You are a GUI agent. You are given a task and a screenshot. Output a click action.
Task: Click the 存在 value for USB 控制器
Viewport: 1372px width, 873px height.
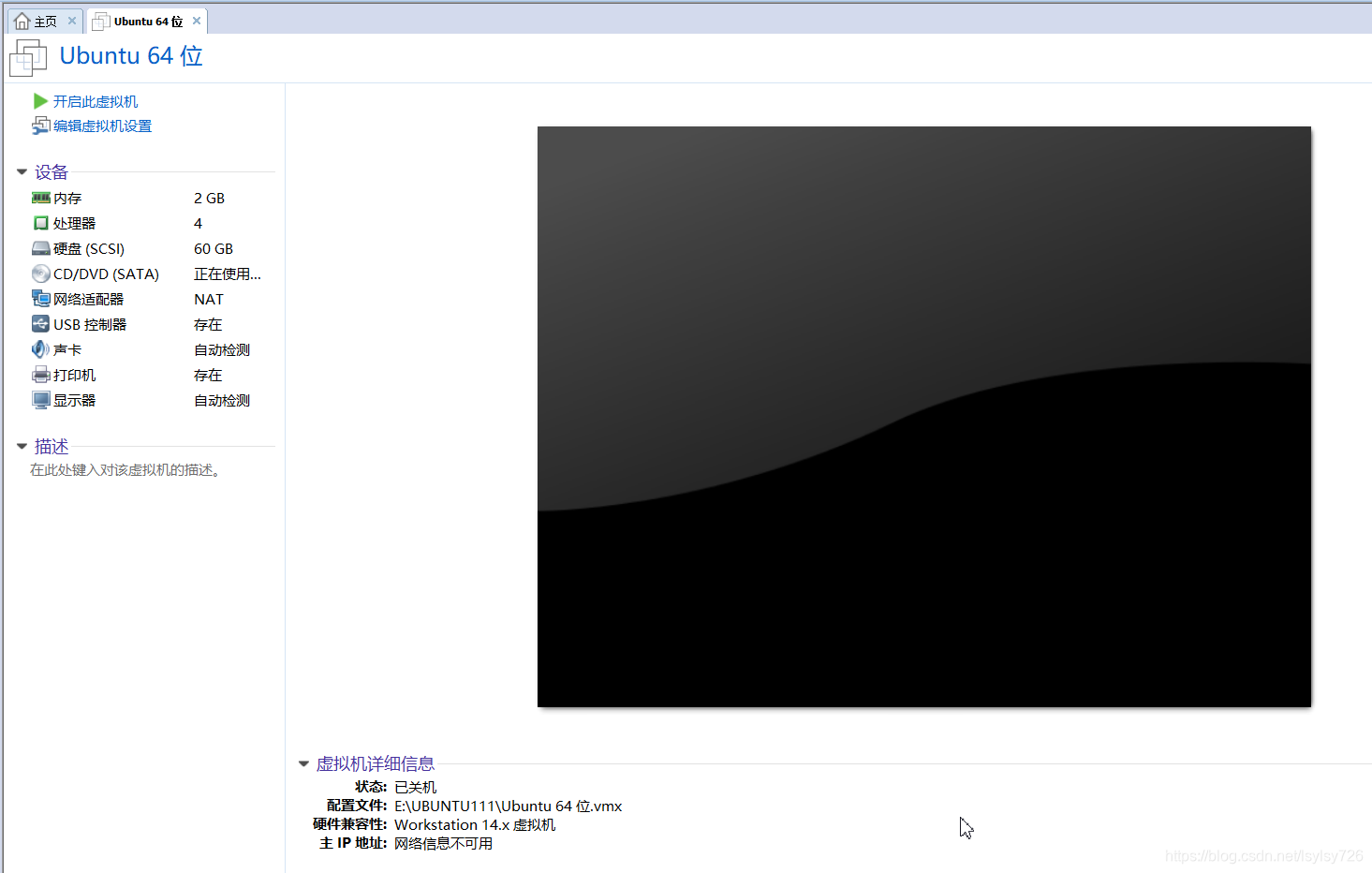(x=208, y=324)
